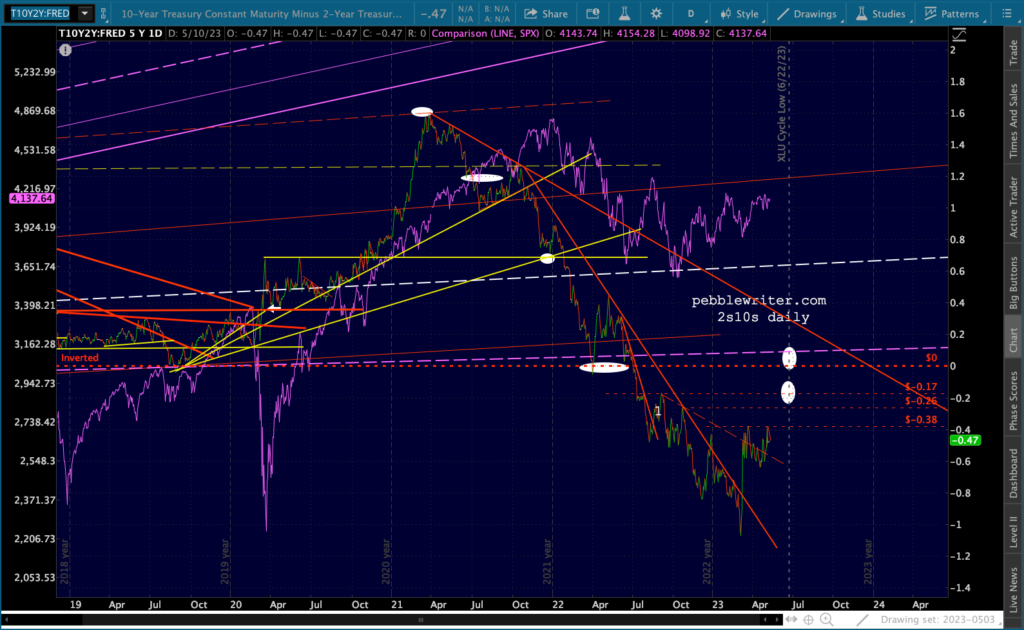
Task: Open the quick quote card icon
Action: point(592,14)
